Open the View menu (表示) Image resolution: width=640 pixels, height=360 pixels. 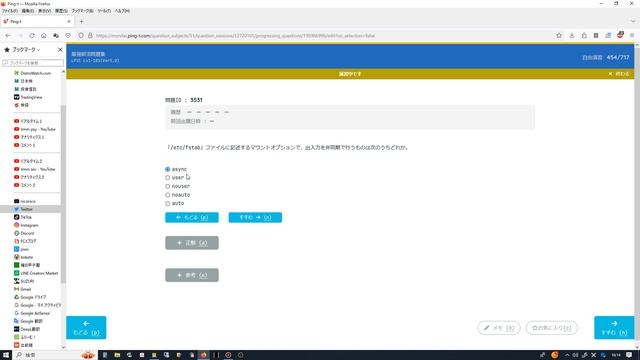click(x=44, y=11)
